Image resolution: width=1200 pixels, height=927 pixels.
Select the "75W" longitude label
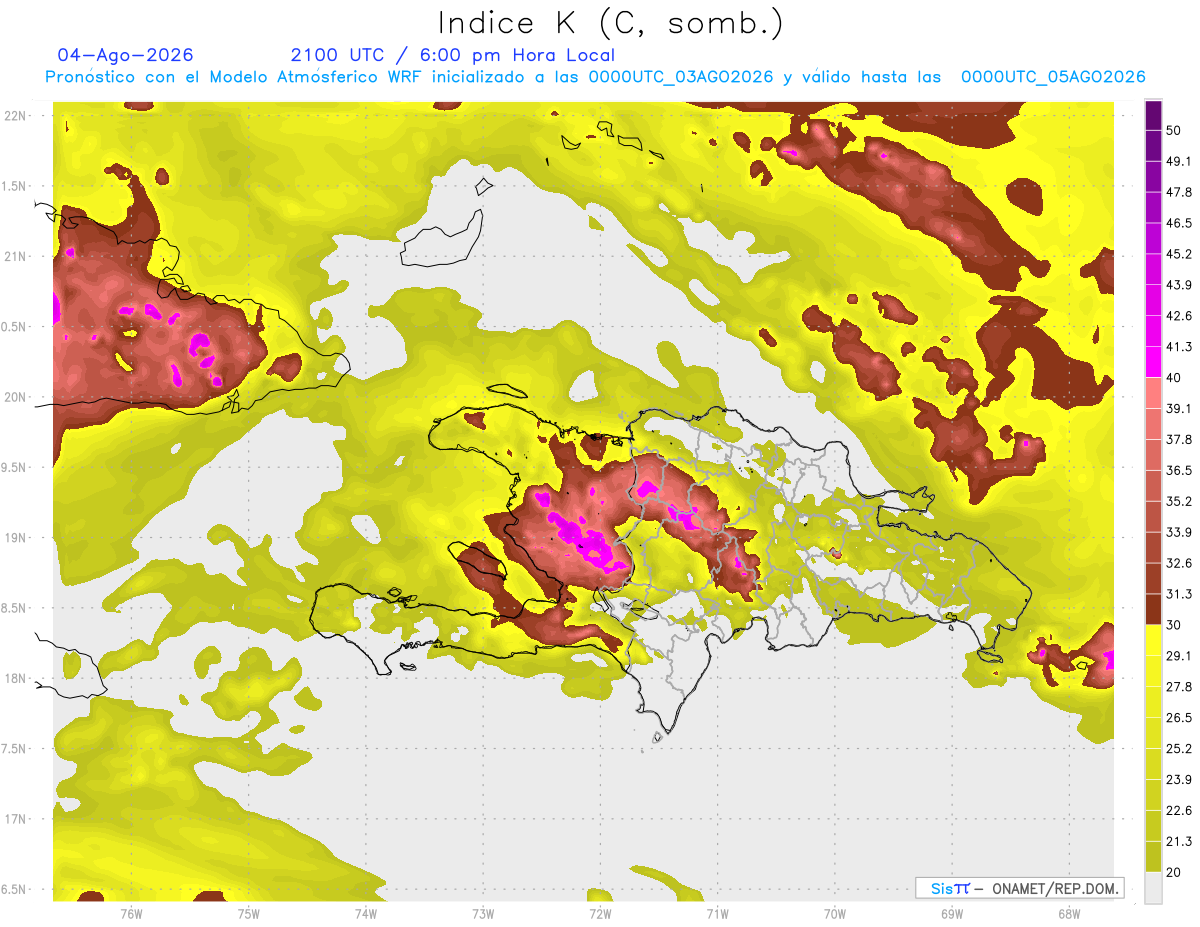click(249, 914)
